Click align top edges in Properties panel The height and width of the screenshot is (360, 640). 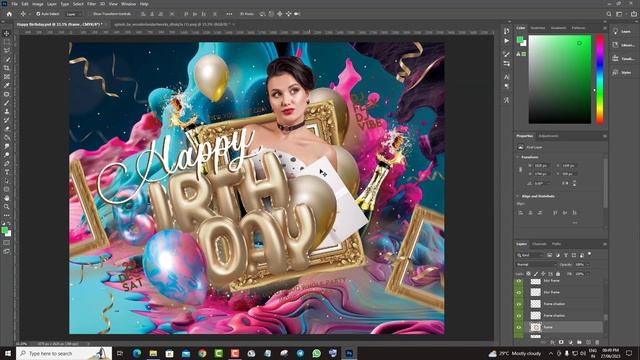click(x=555, y=213)
